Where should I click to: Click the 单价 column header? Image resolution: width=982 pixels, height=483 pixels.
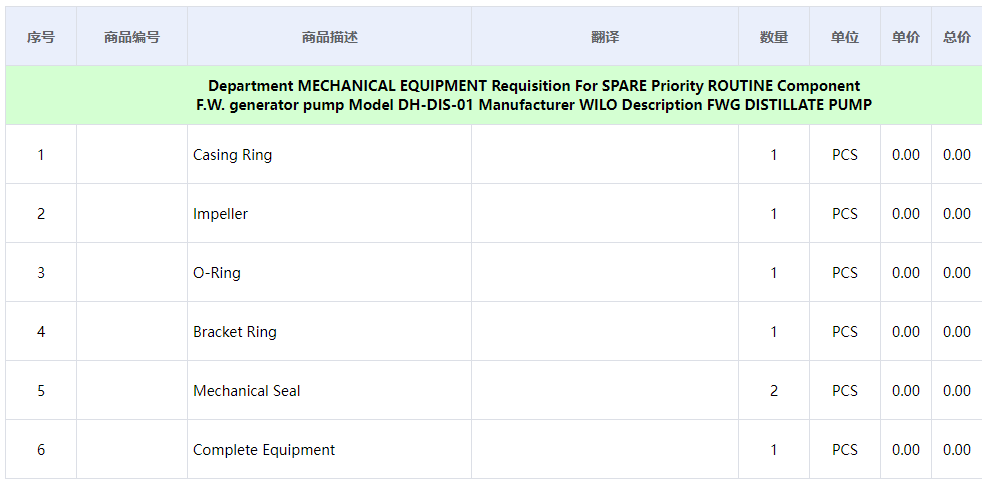coord(906,37)
